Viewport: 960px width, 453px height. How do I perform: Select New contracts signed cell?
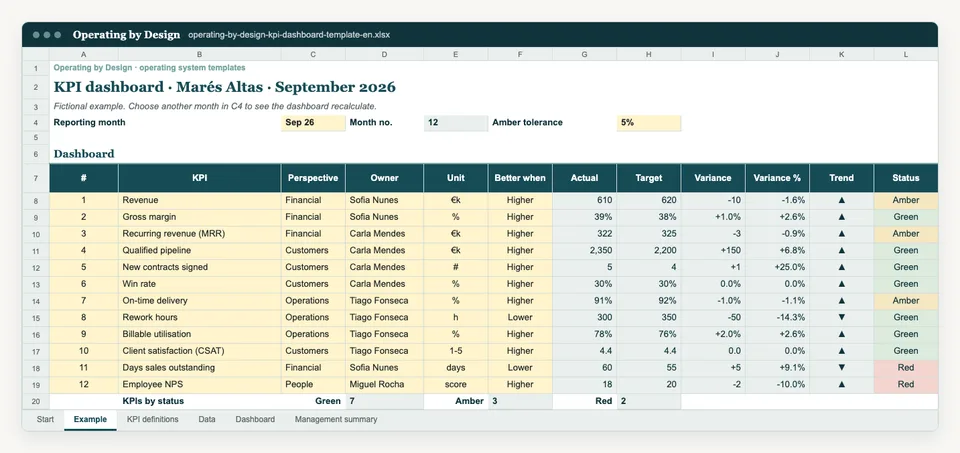point(200,267)
